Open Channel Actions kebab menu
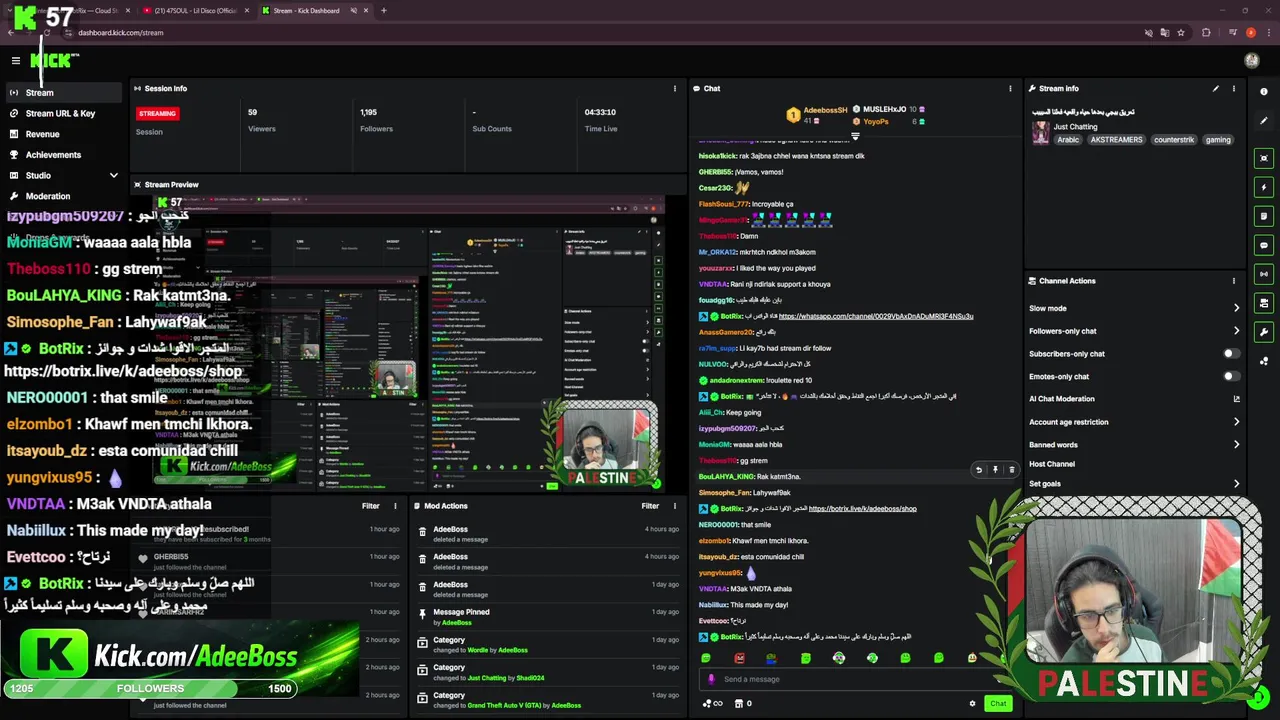The height and width of the screenshot is (720, 1280). 1234,281
